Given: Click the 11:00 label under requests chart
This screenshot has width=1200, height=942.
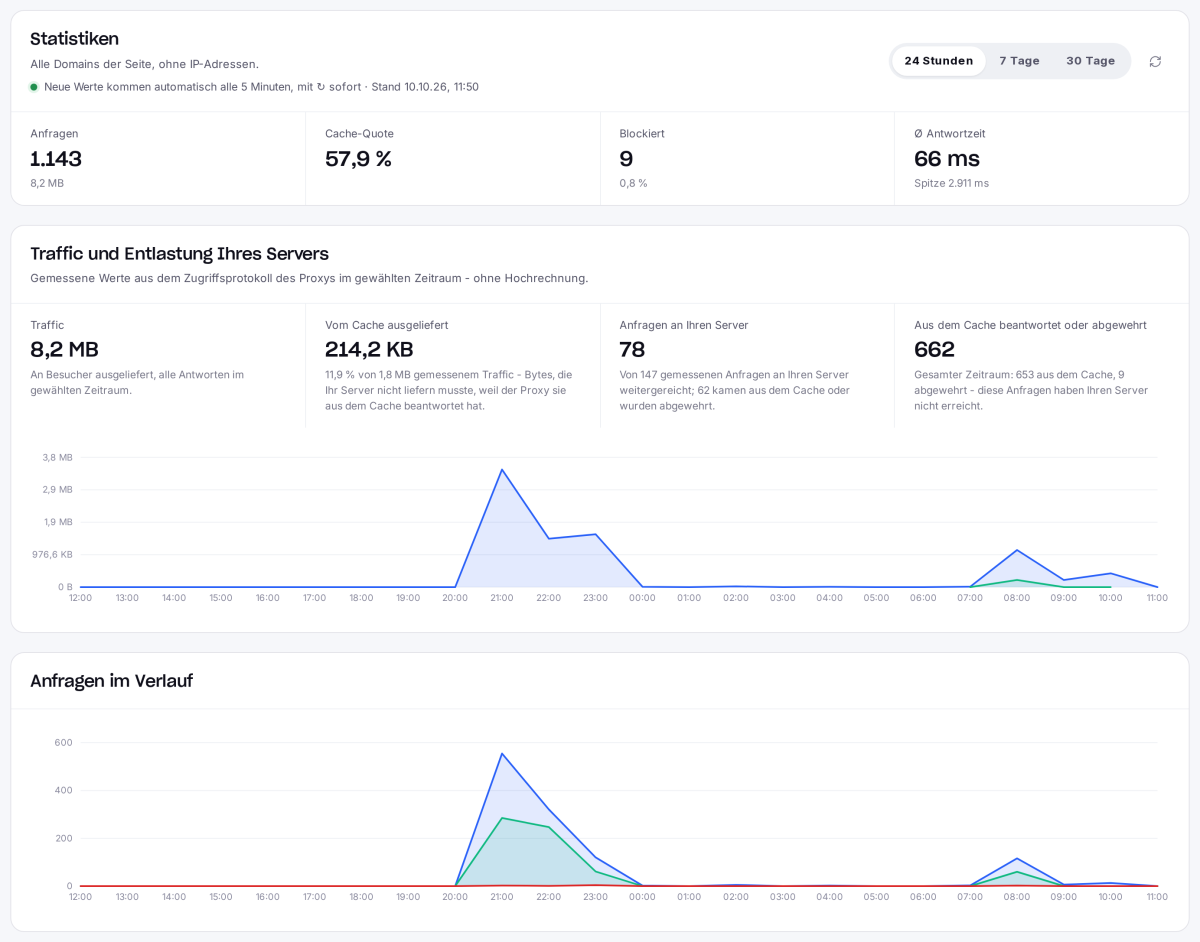Looking at the screenshot, I should pos(1157,897).
